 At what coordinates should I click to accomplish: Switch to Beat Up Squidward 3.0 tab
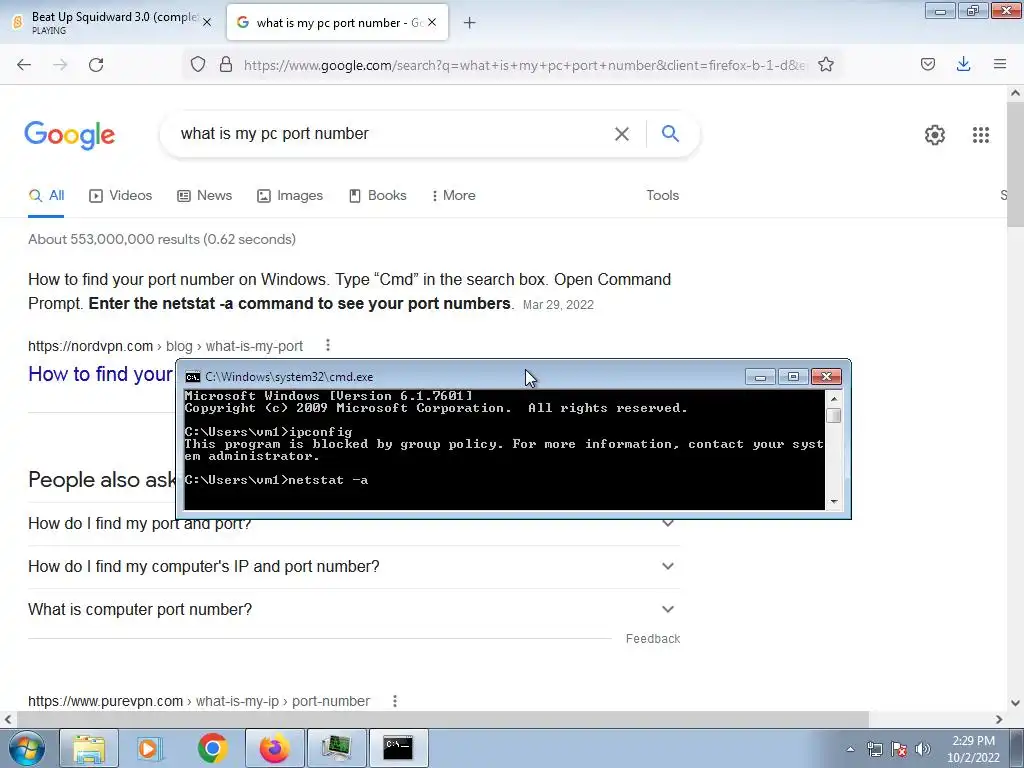pos(113,22)
